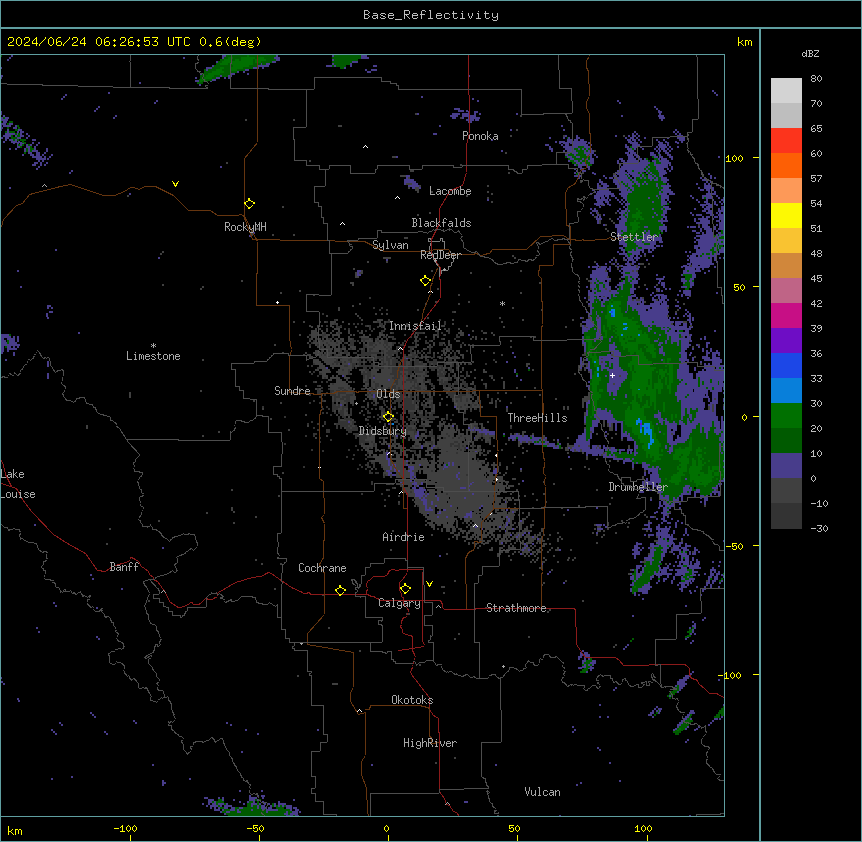The height and width of the screenshot is (842, 862).
Task: Click the Lacombe label
Action: (x=450, y=191)
